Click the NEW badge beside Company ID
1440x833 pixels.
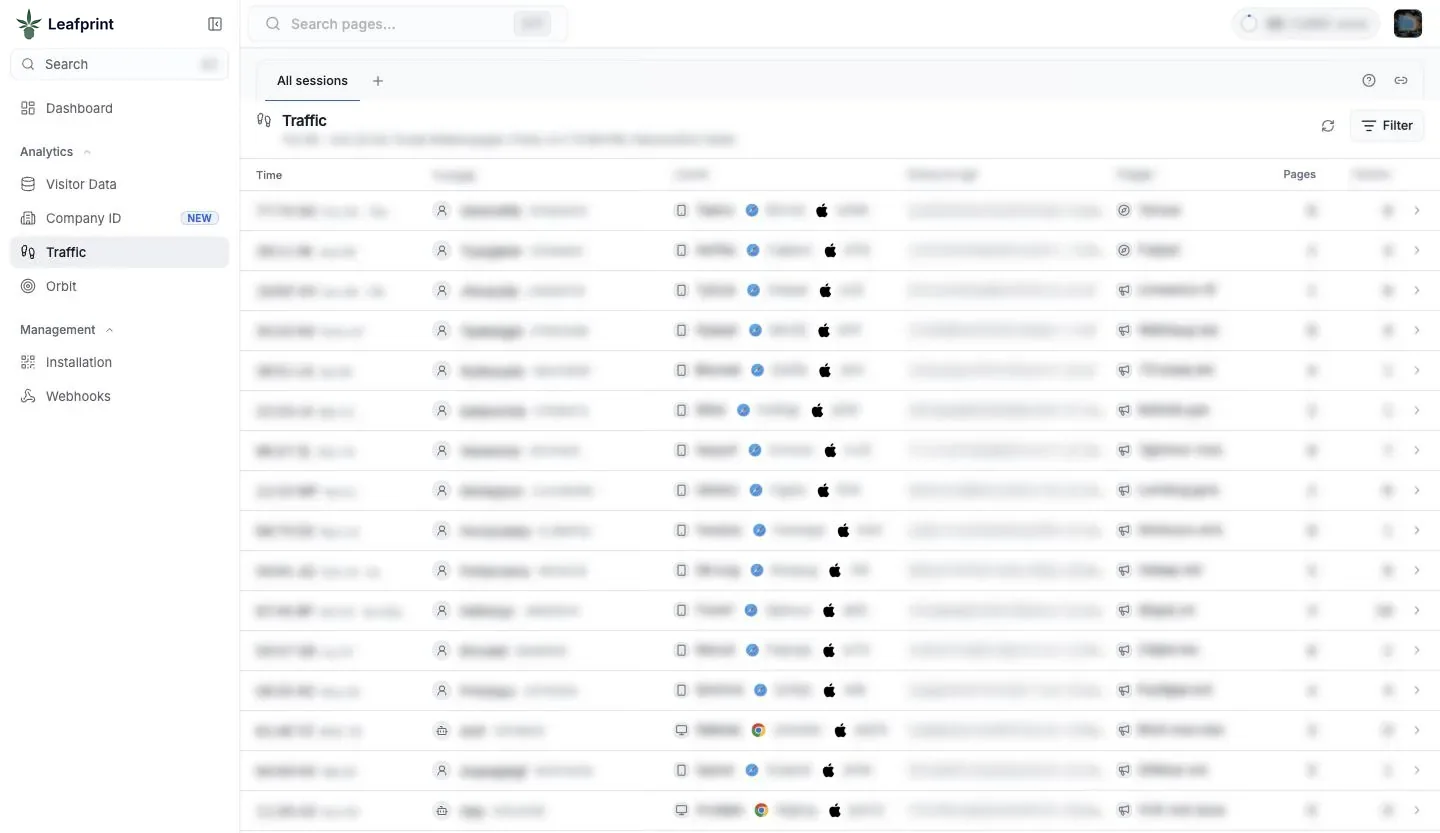(200, 218)
